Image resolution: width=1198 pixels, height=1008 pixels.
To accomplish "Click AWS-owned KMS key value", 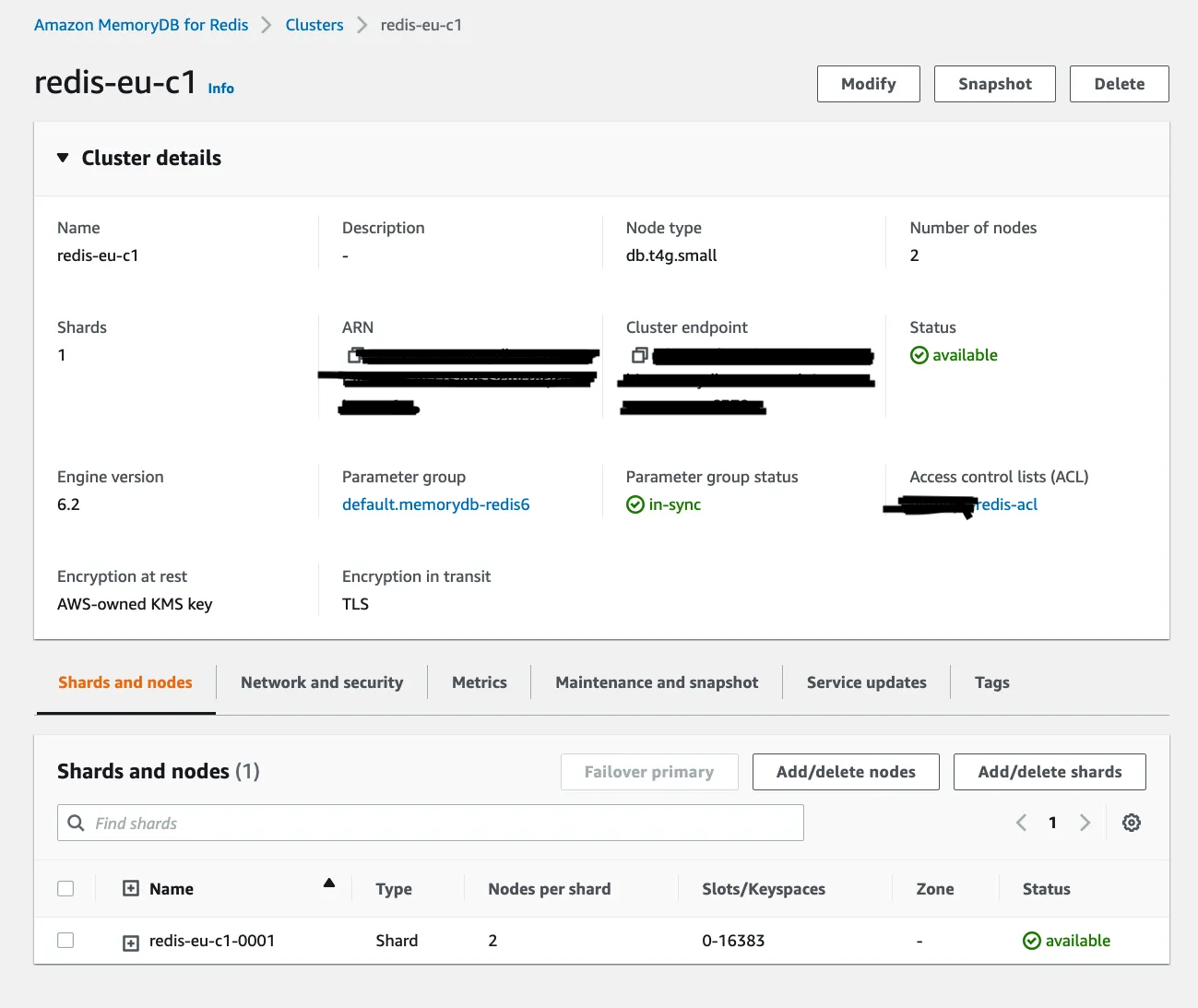I will pyautogui.click(x=135, y=604).
